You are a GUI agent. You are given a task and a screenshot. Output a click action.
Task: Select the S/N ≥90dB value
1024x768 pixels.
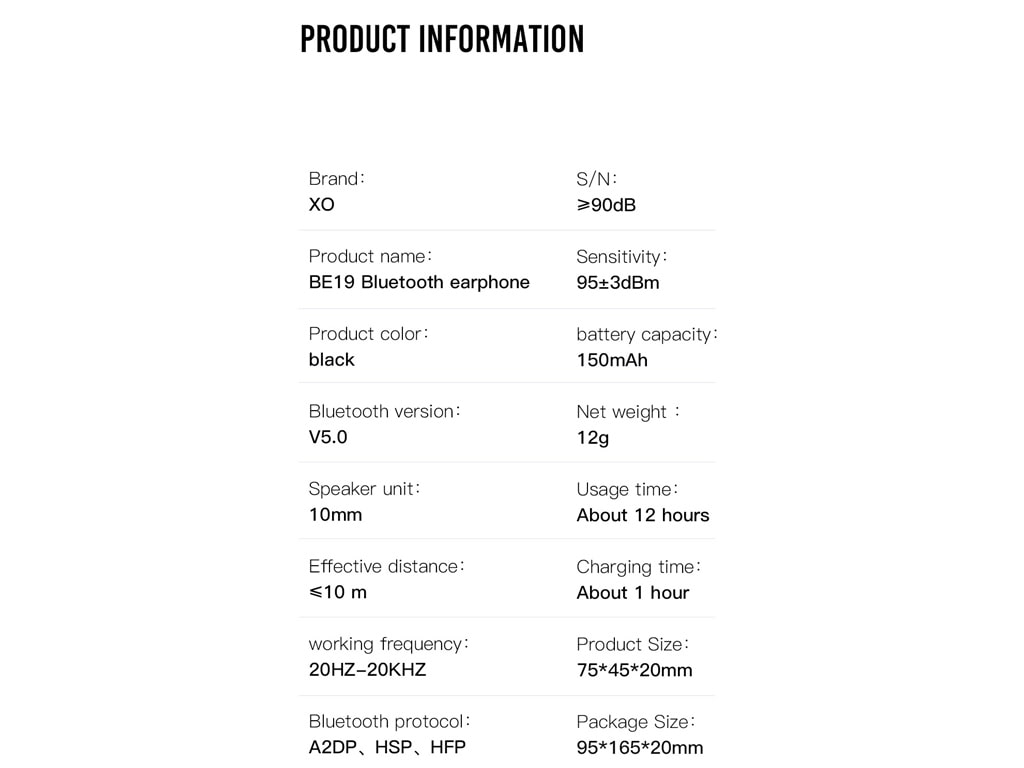606,205
